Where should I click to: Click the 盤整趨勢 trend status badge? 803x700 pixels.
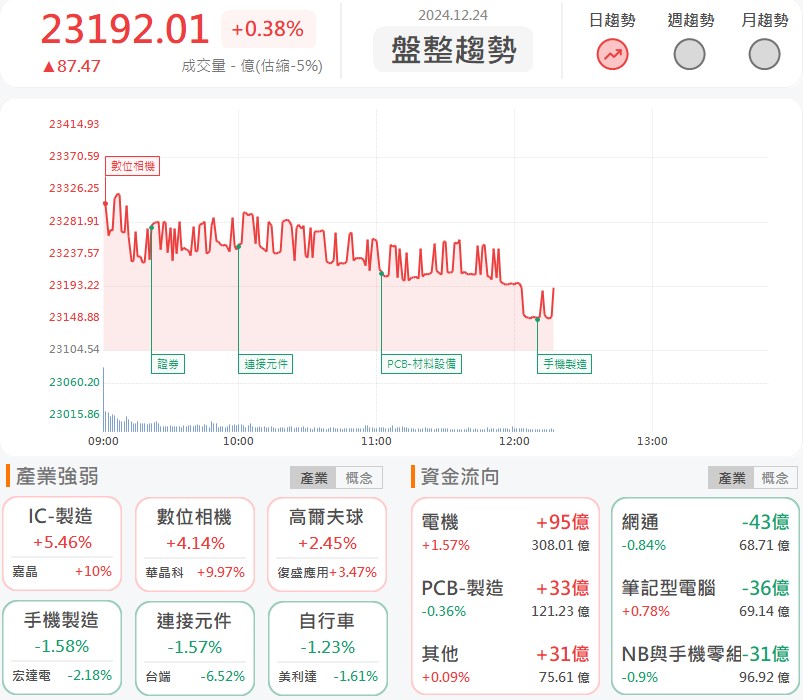[453, 50]
